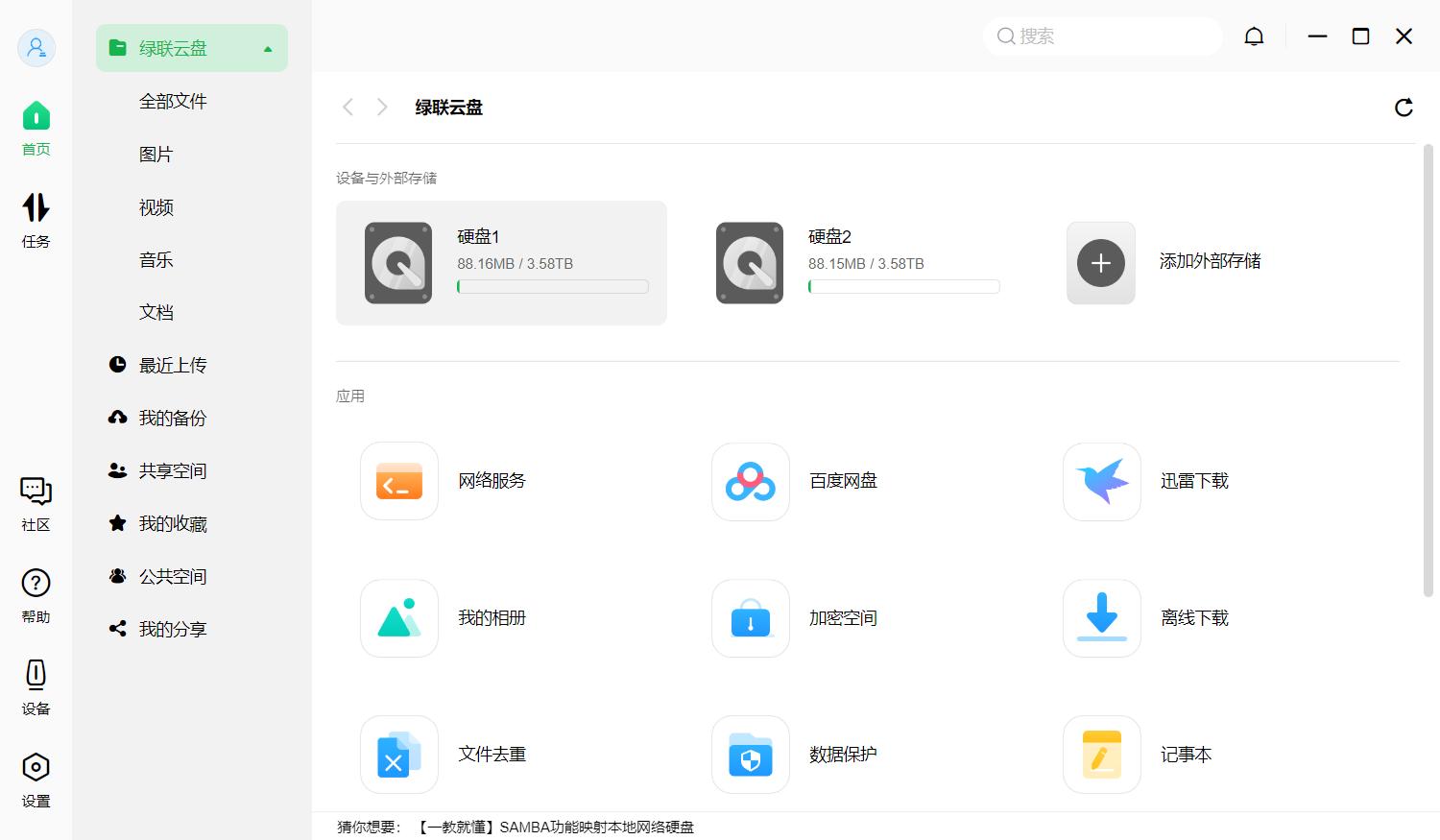The height and width of the screenshot is (840, 1440).
Task: Collapse the 绿联云盘 section
Action: click(268, 47)
